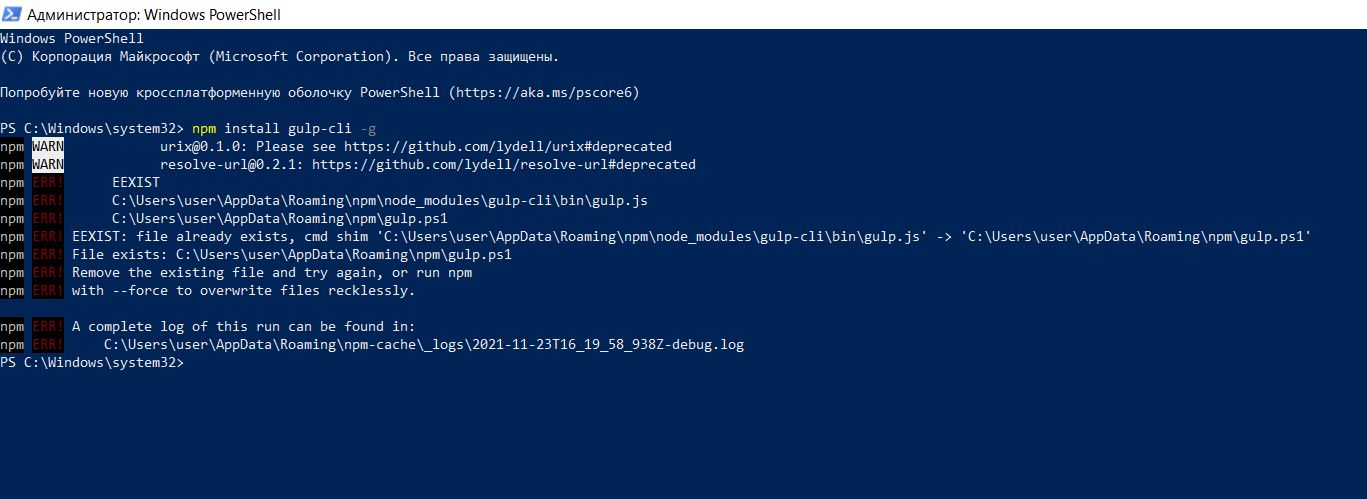Viewport: 1367px width, 499px height.
Task: Open the lydell/resolve-url#deprecated GitHub link
Action: (505, 164)
